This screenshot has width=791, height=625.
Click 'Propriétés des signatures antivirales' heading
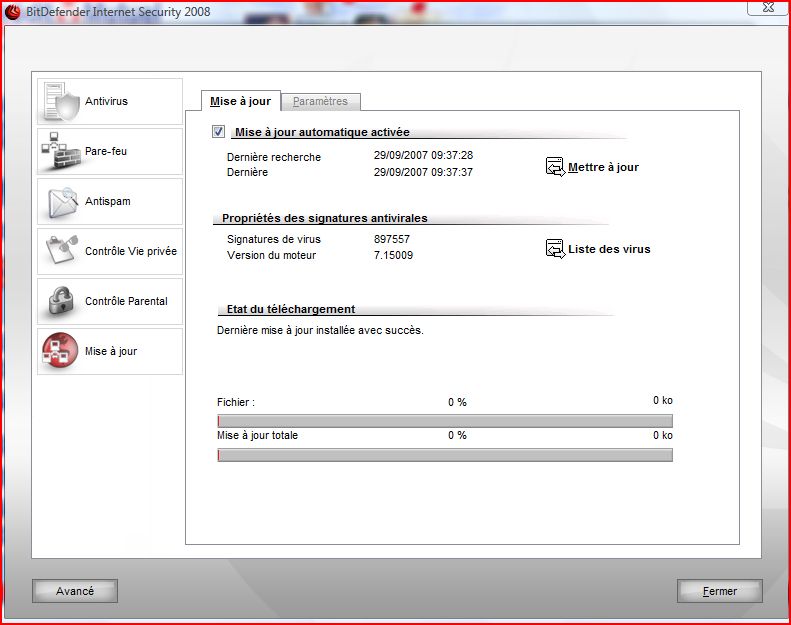[x=325, y=218]
